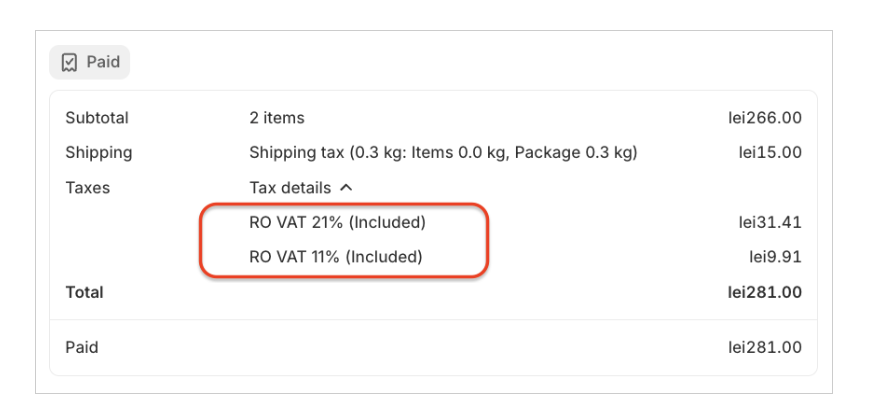Viewport: 896px width, 402px height.
Task: Collapse the Tax details chevron
Action: click(x=346, y=187)
